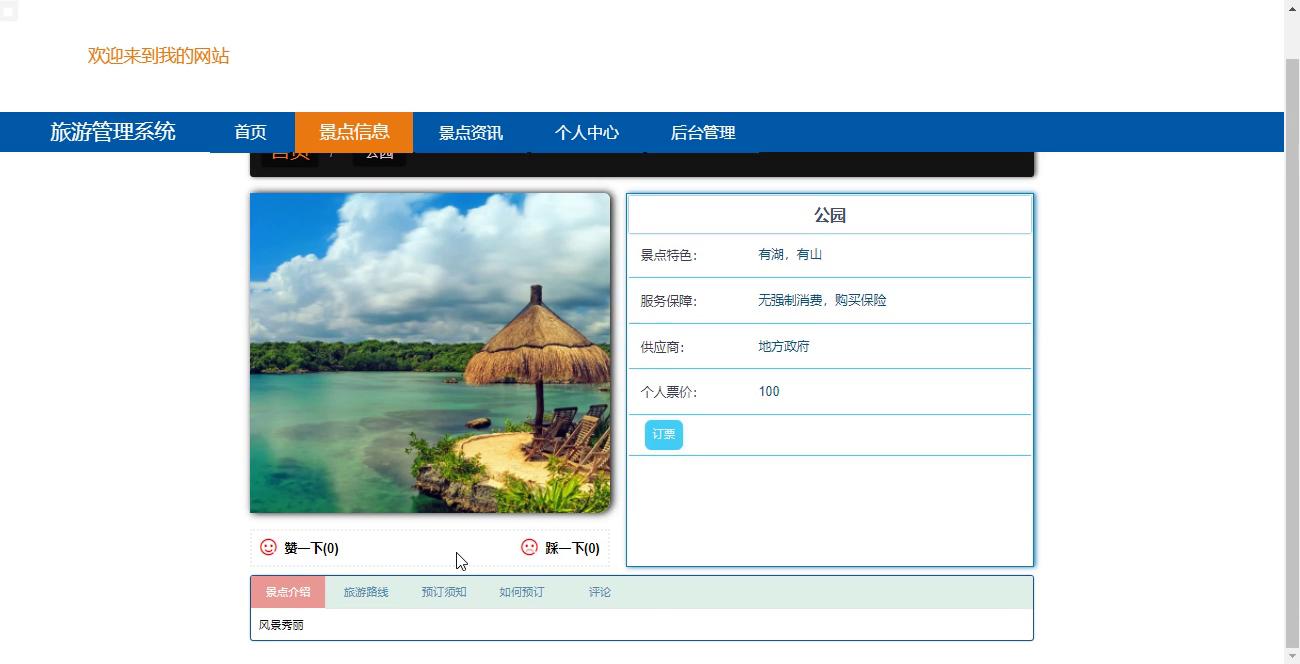Open 景点资讯 in the navigation bar
This screenshot has width=1300, height=664.
[x=470, y=132]
